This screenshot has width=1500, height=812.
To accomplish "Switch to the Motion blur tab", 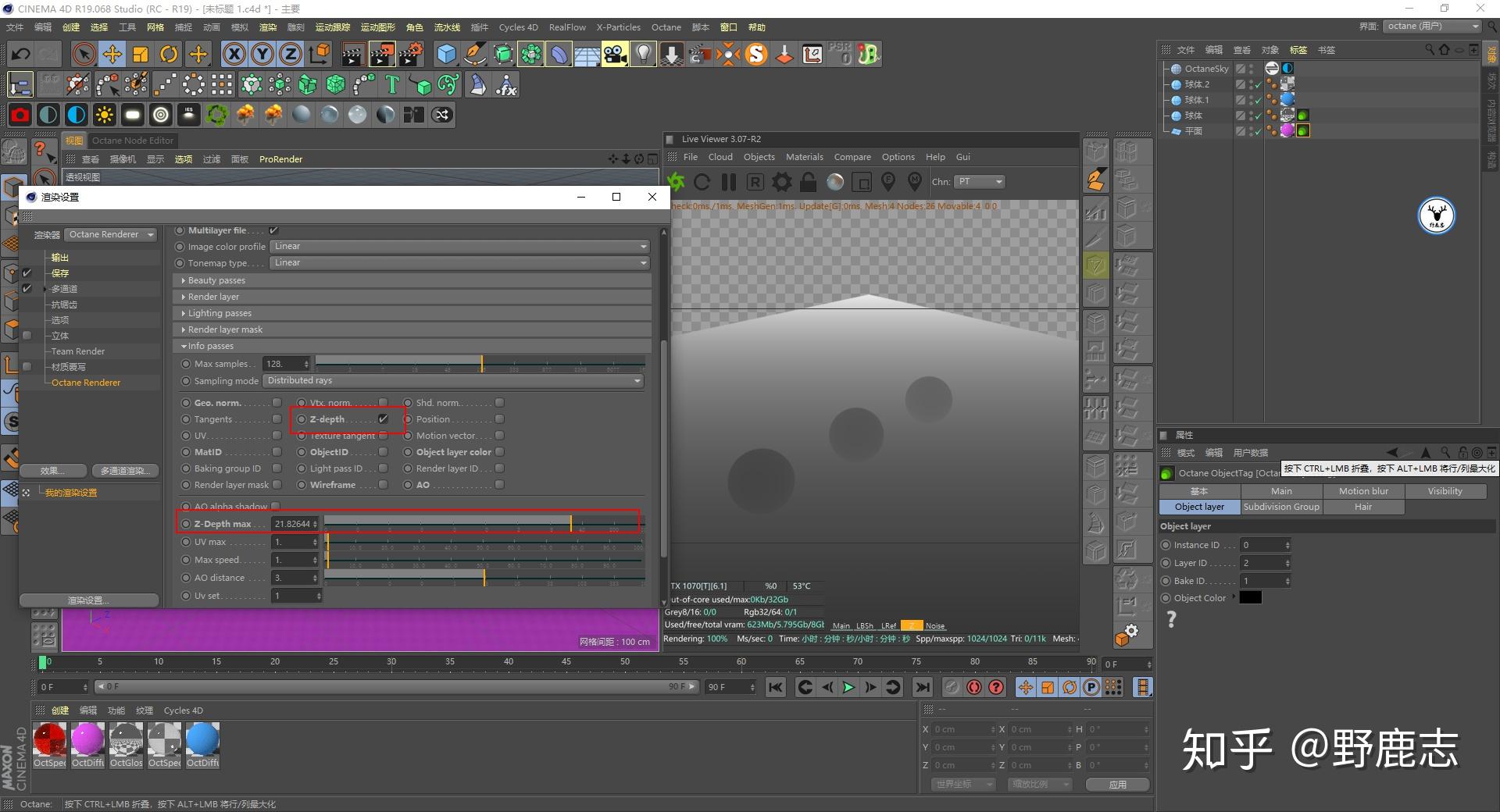I will point(1363,491).
